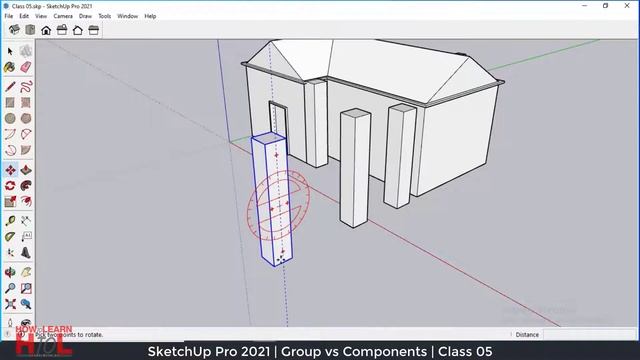640x360 pixels.
Task: Select the Dimensions tool
Action: pyautogui.click(x=26, y=221)
